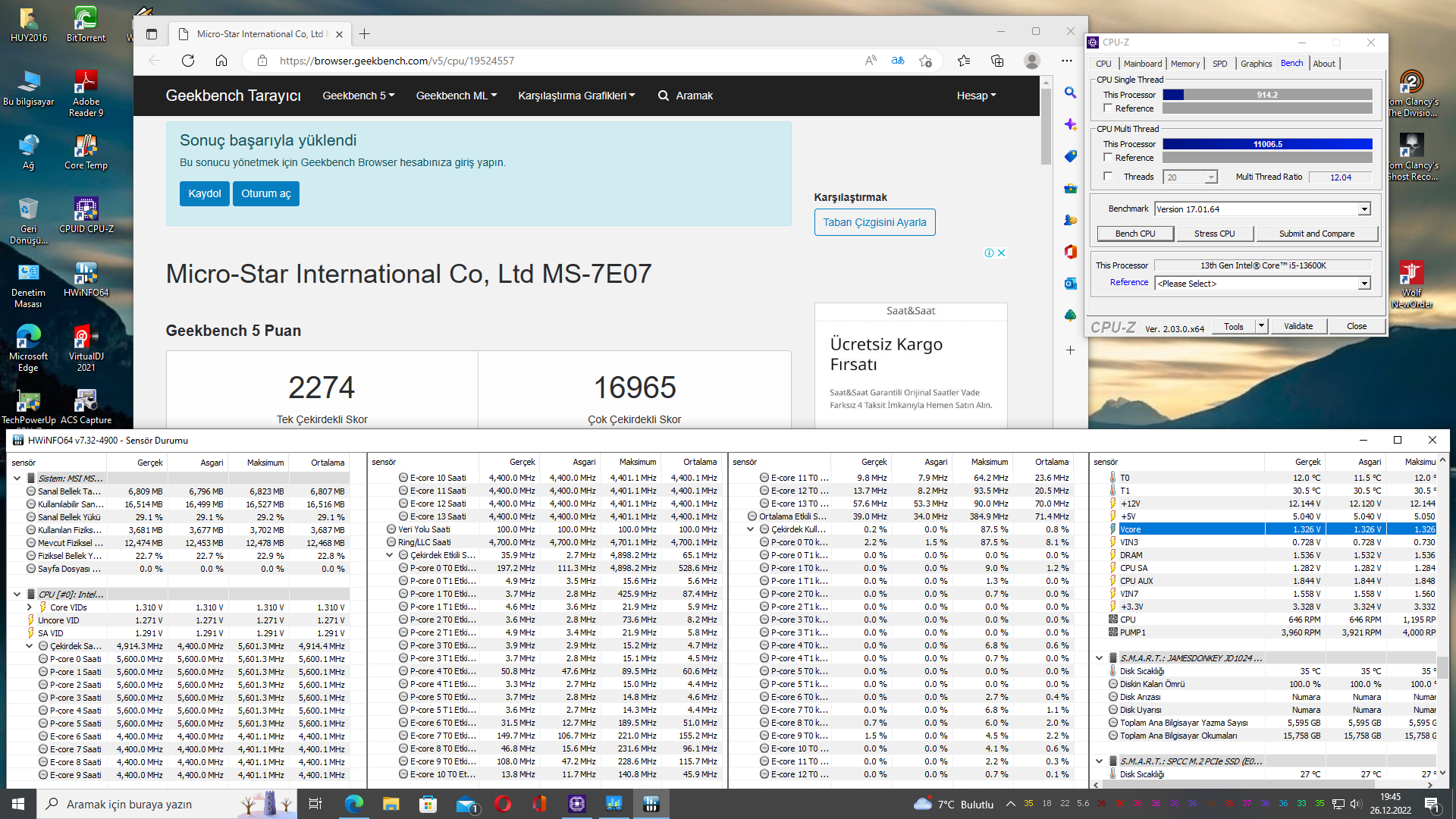Screen dimensions: 1456x819
Task: Click Geekbench page vertical scrollbar
Action: point(1046,125)
